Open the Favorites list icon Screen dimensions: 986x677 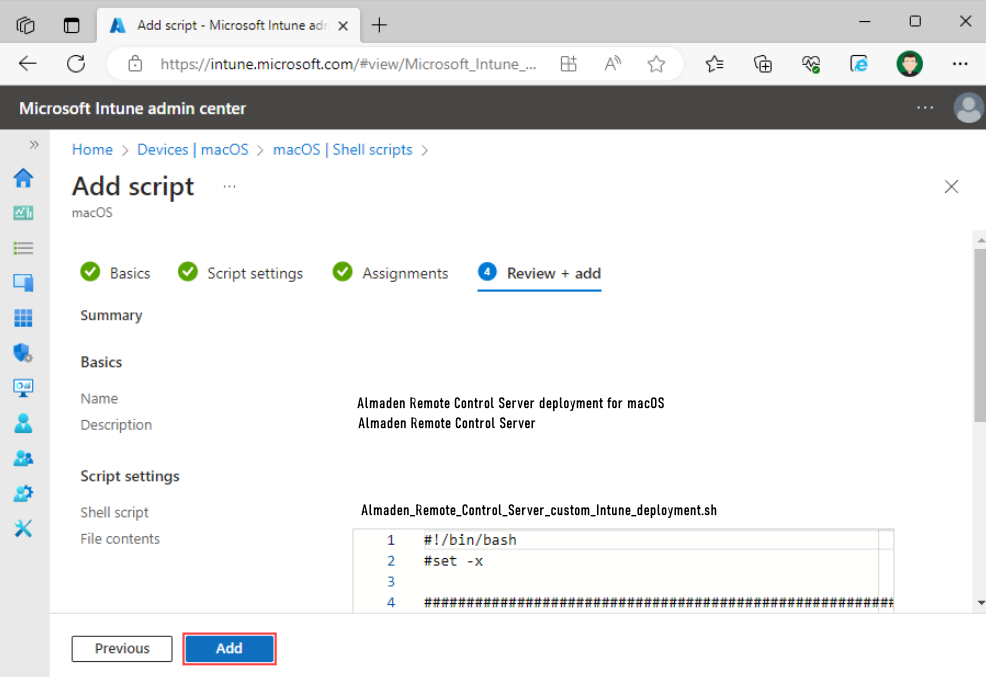(714, 63)
